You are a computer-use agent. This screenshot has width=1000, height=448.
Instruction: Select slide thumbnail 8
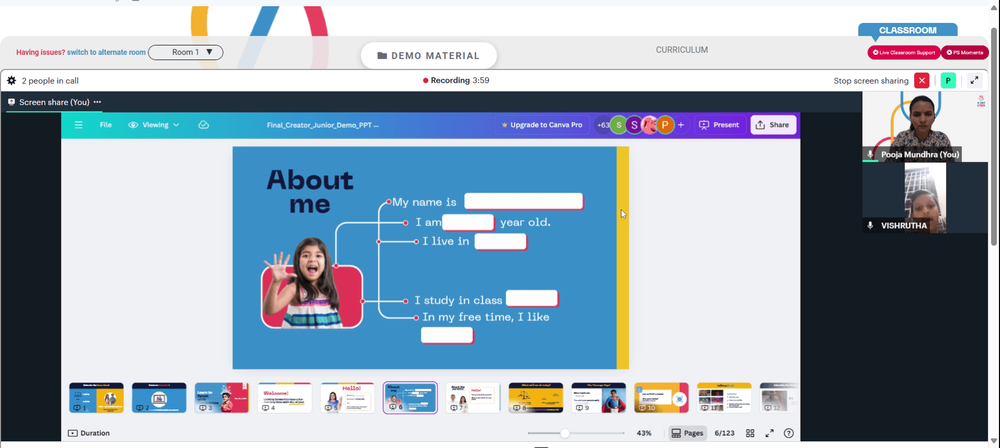coord(536,398)
